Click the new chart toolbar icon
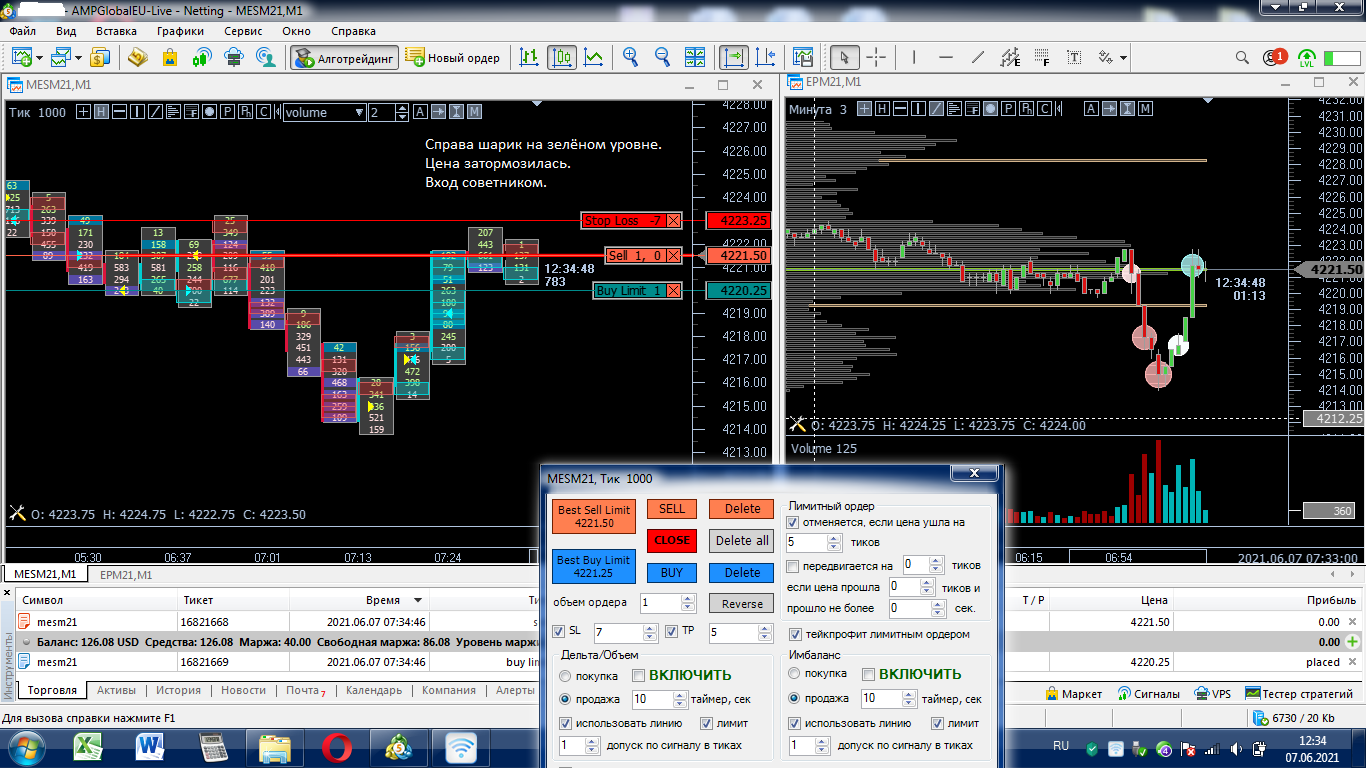The width and height of the screenshot is (1366, 768). (20, 58)
